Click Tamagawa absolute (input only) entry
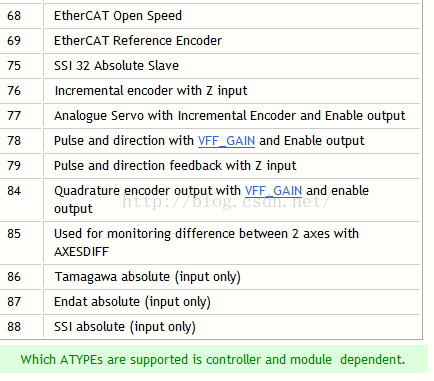 148,277
